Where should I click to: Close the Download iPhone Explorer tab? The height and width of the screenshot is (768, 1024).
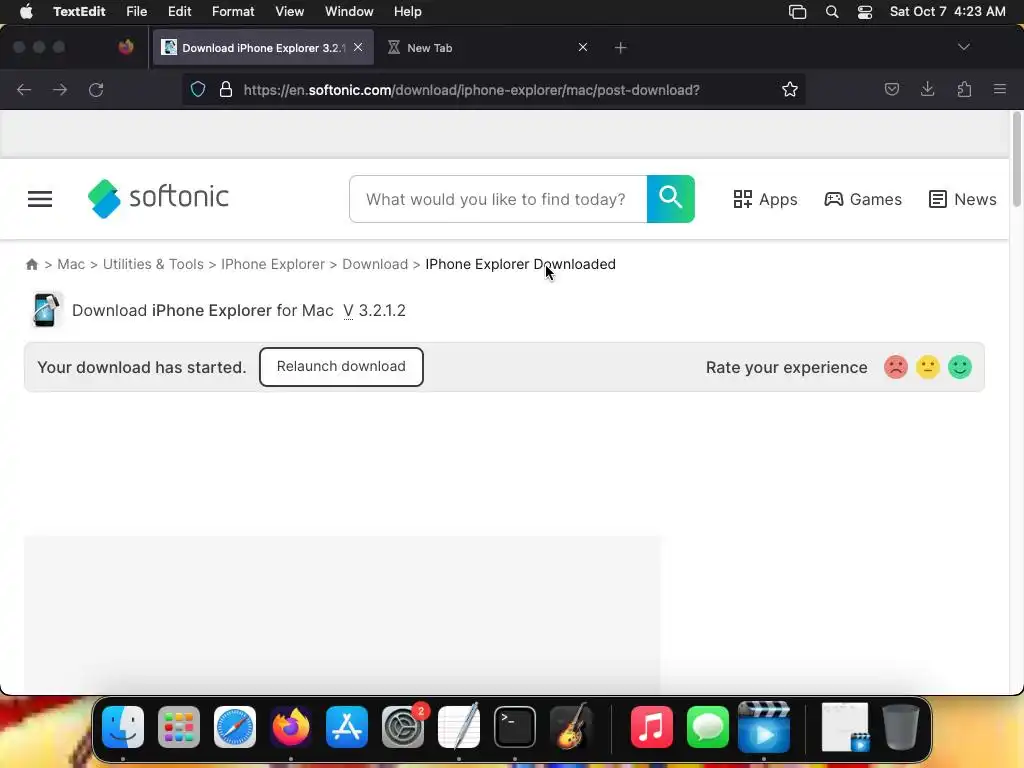coord(358,47)
